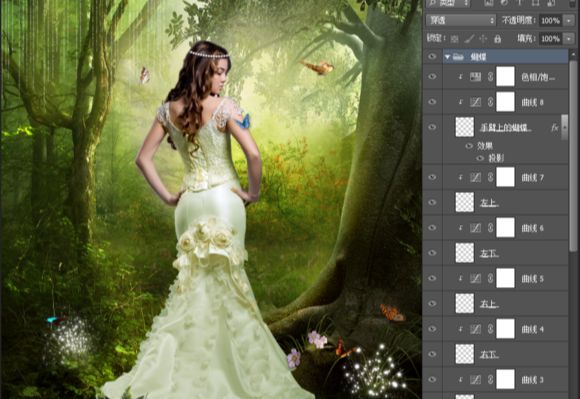This screenshot has width=580, height=399.
Task: Toggle lock position move icon
Action: click(x=483, y=39)
